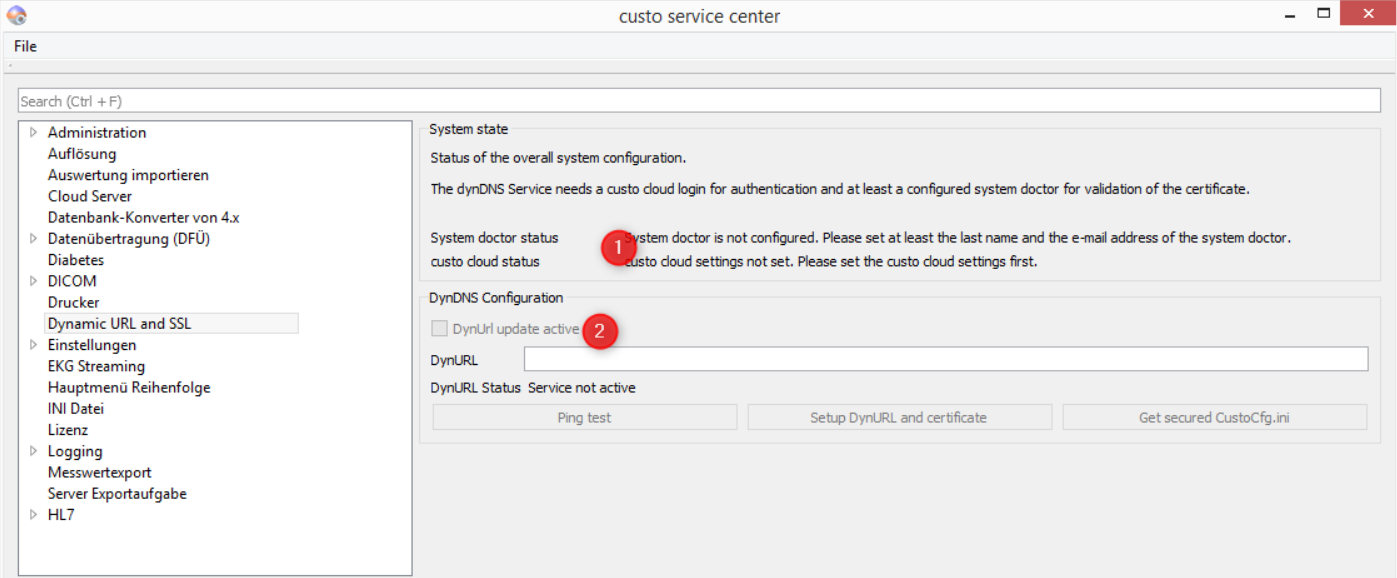Screen dimensions: 1397x578
Task: Enable the DynUrl update active checkbox
Action: [x=439, y=328]
